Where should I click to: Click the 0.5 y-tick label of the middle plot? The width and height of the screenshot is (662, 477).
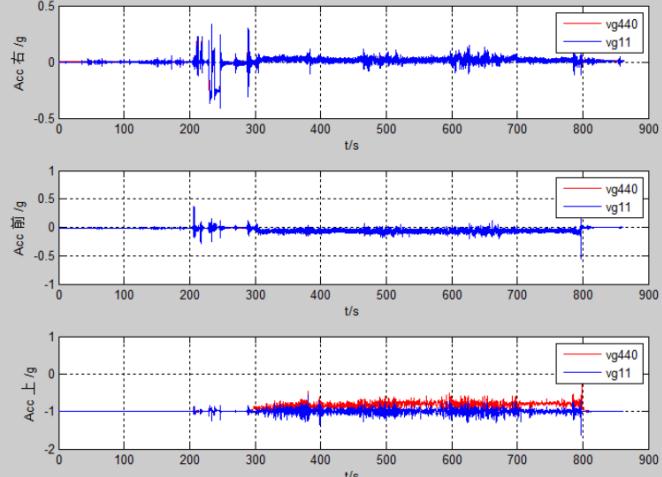pos(46,199)
